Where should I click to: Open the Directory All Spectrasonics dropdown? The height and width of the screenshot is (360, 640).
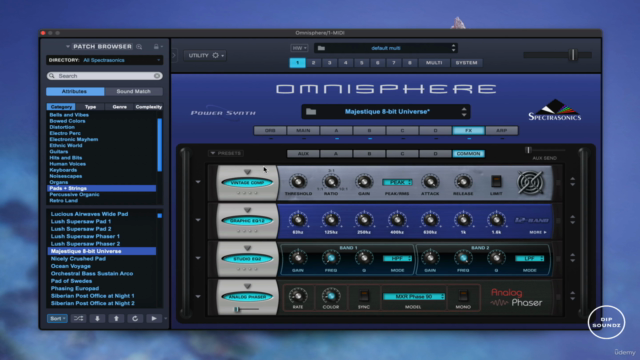point(104,60)
